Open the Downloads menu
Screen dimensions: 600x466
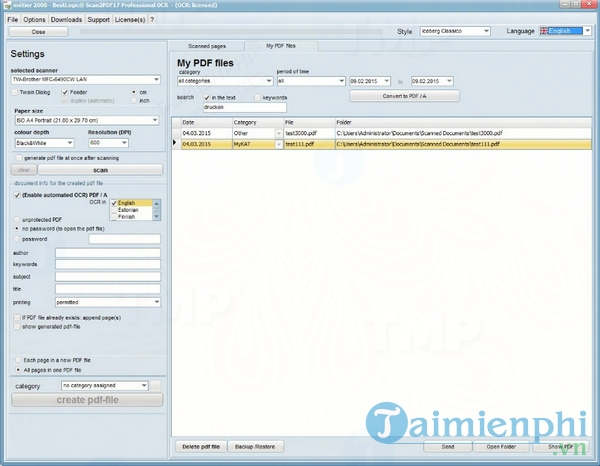tap(66, 20)
